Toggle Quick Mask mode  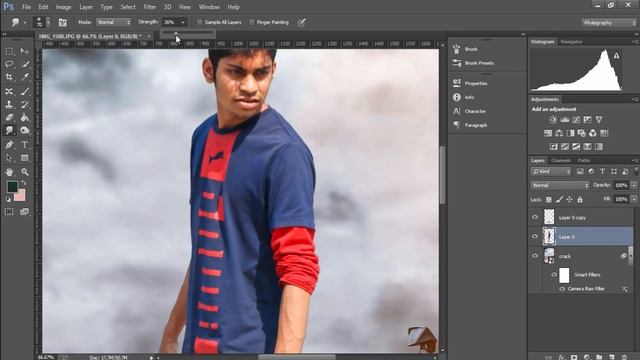(x=9, y=211)
